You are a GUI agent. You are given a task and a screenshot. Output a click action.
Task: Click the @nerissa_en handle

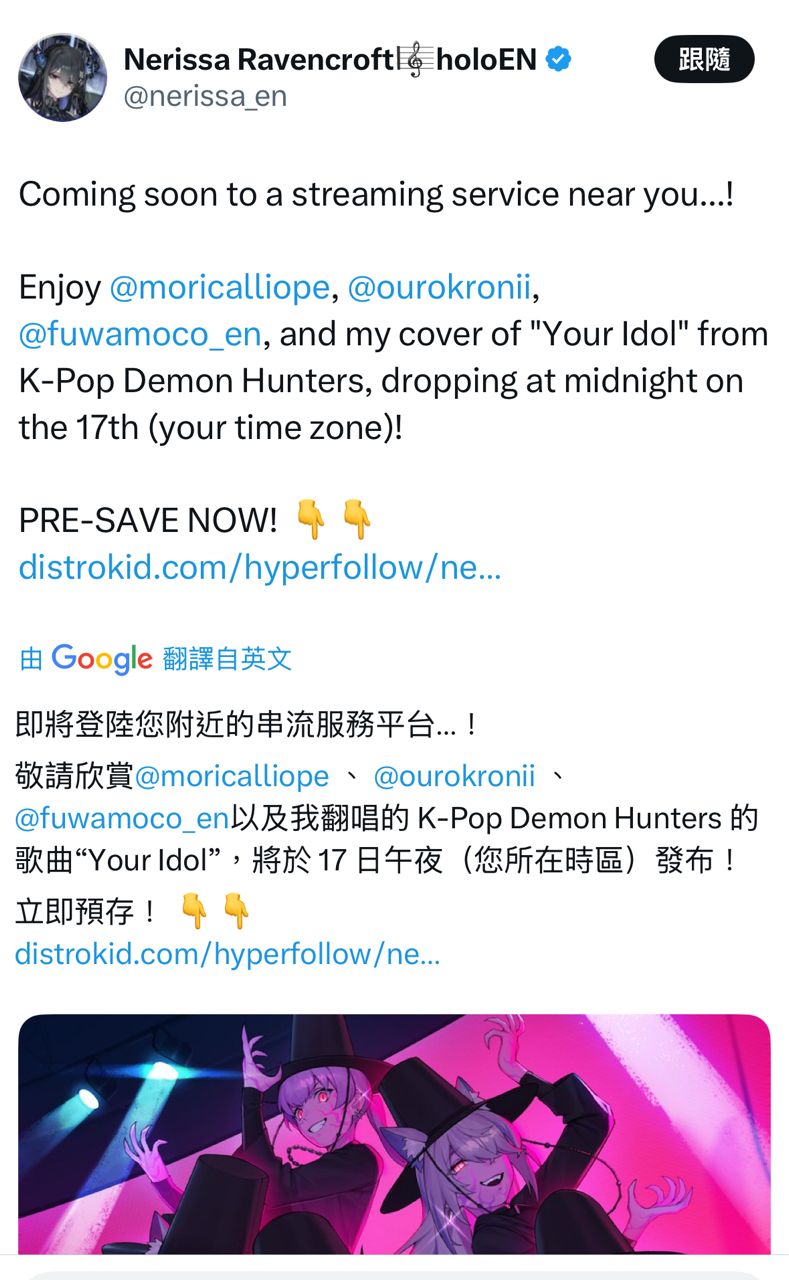205,96
